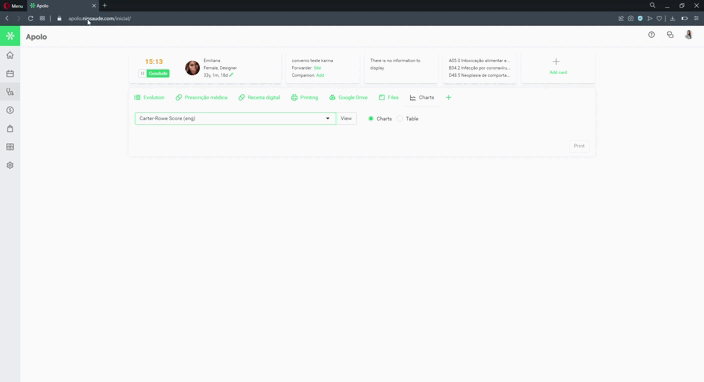Click the browser search tabs magnifier icon
Screen dimensions: 704x382
(652, 5)
